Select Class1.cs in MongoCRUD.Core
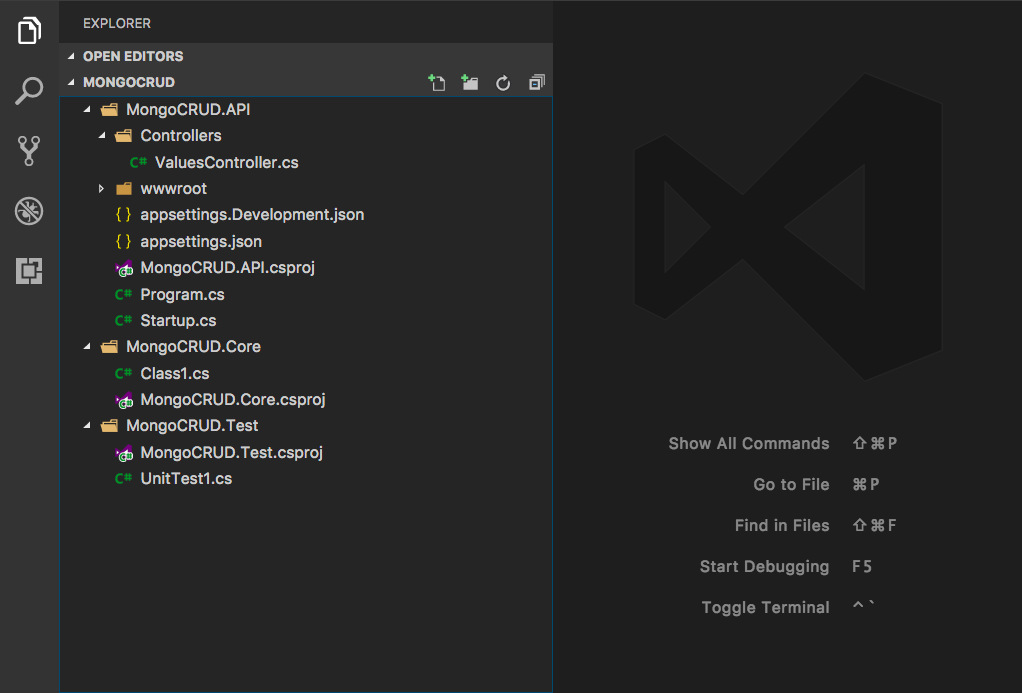 [x=175, y=373]
